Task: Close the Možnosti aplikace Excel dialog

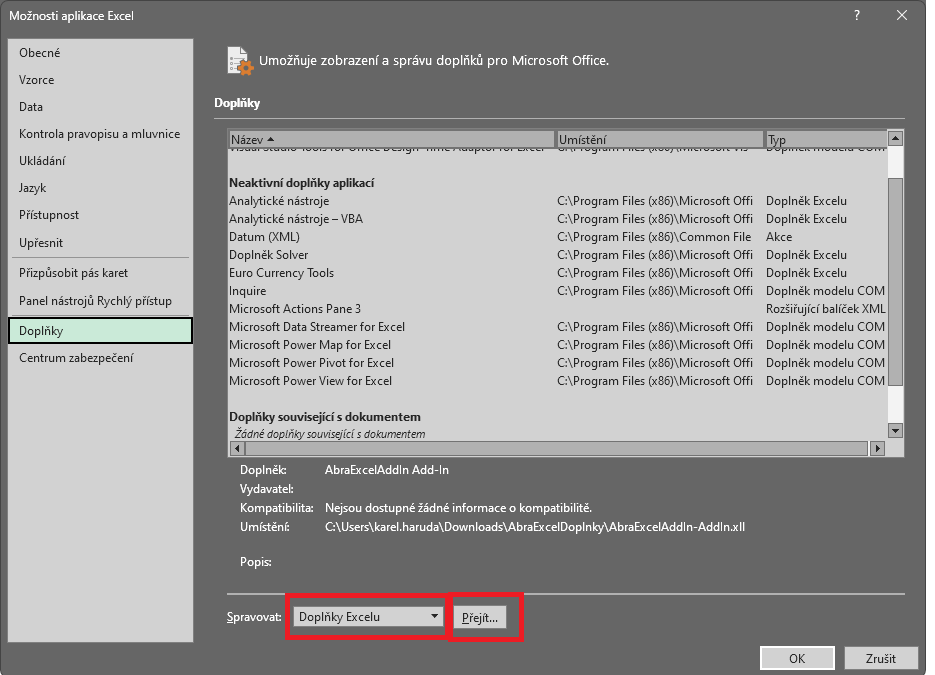Action: (x=902, y=16)
